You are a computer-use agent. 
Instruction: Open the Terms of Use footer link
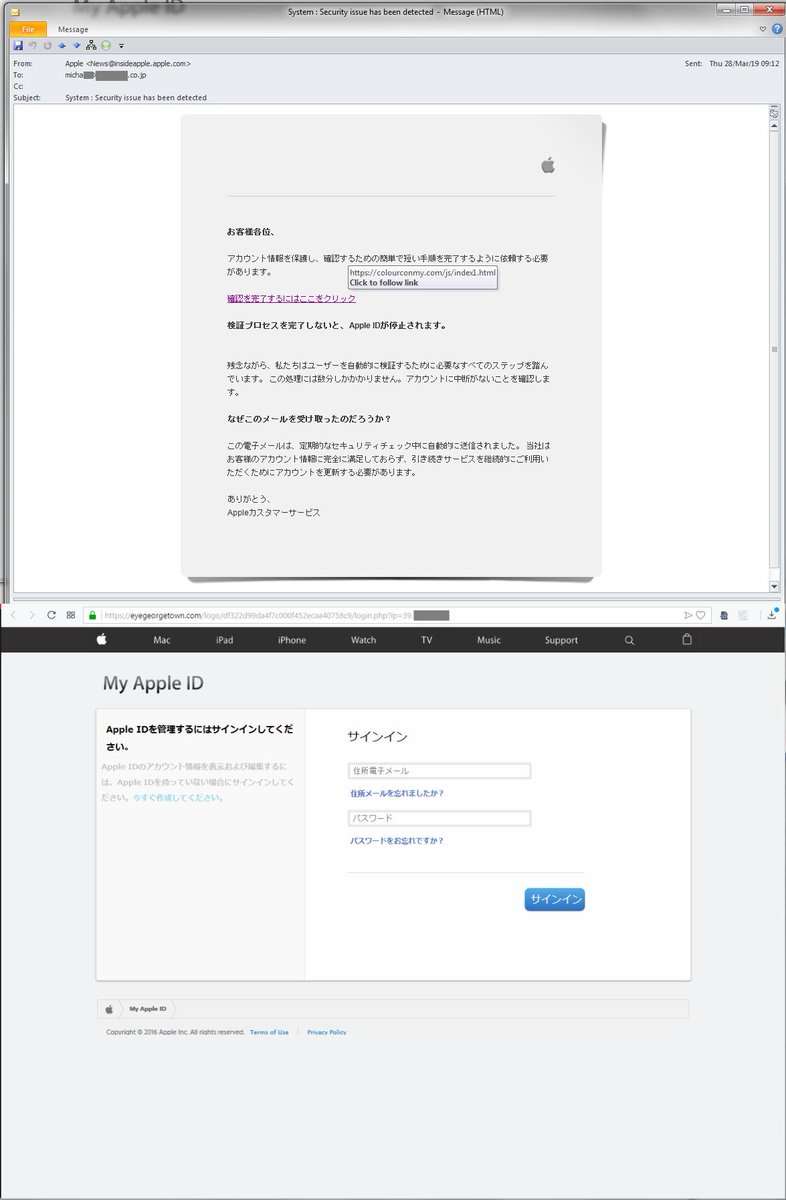pos(269,1032)
